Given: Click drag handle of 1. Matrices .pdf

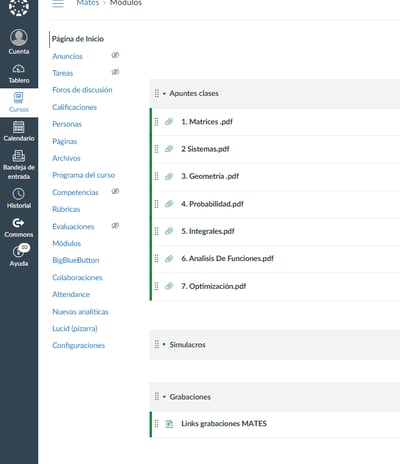Looking at the screenshot, I should (156, 122).
